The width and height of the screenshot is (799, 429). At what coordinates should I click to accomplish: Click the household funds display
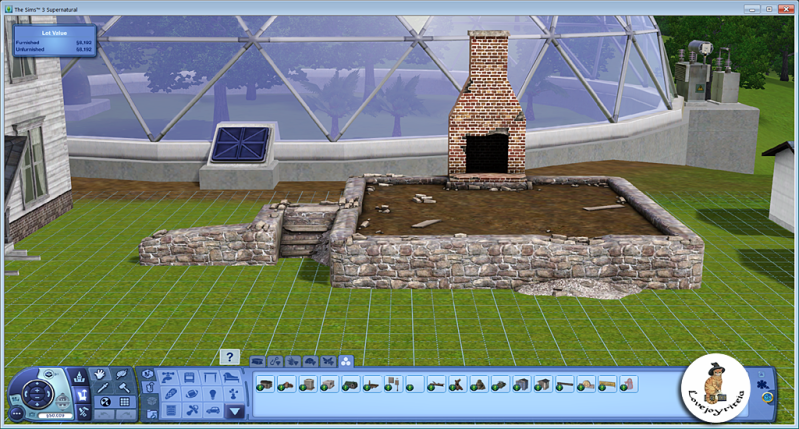click(x=54, y=415)
